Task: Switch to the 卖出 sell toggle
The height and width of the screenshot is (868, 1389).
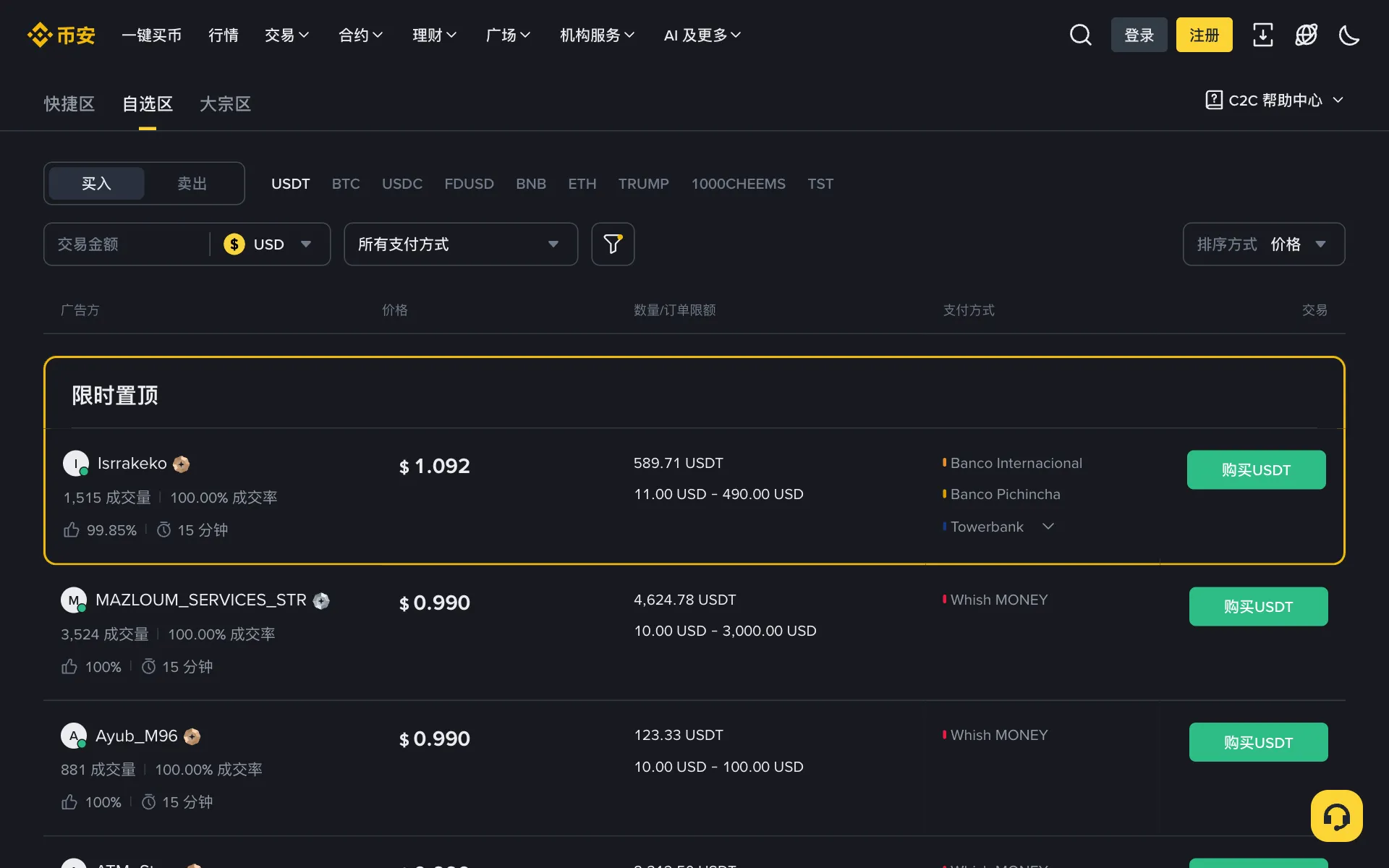Action: click(x=192, y=184)
